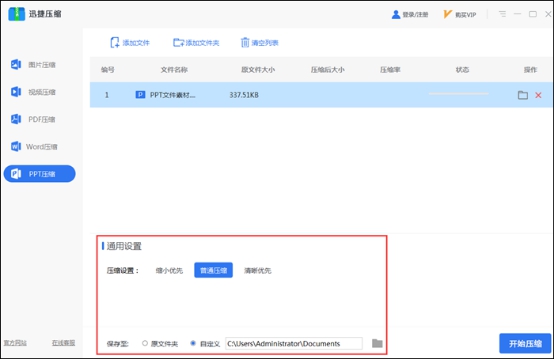
Task: Click the 压缩率 column header
Action: [390, 70]
